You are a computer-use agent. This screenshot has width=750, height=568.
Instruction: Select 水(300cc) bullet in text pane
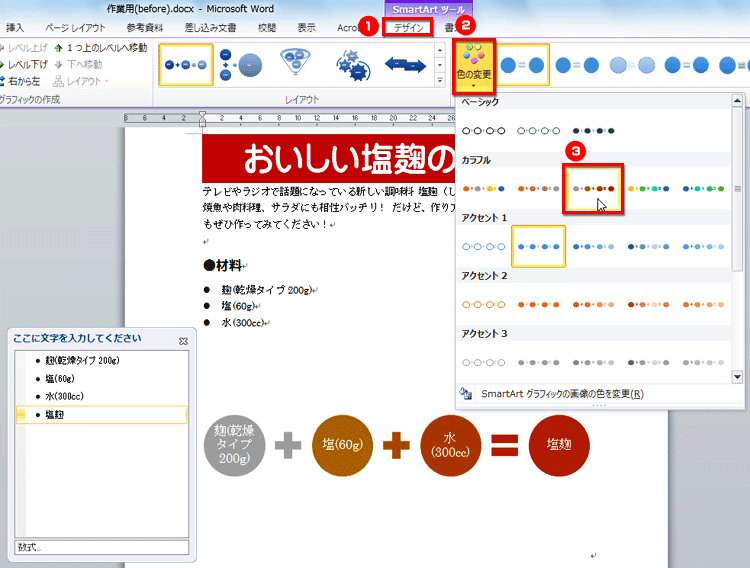tap(64, 396)
